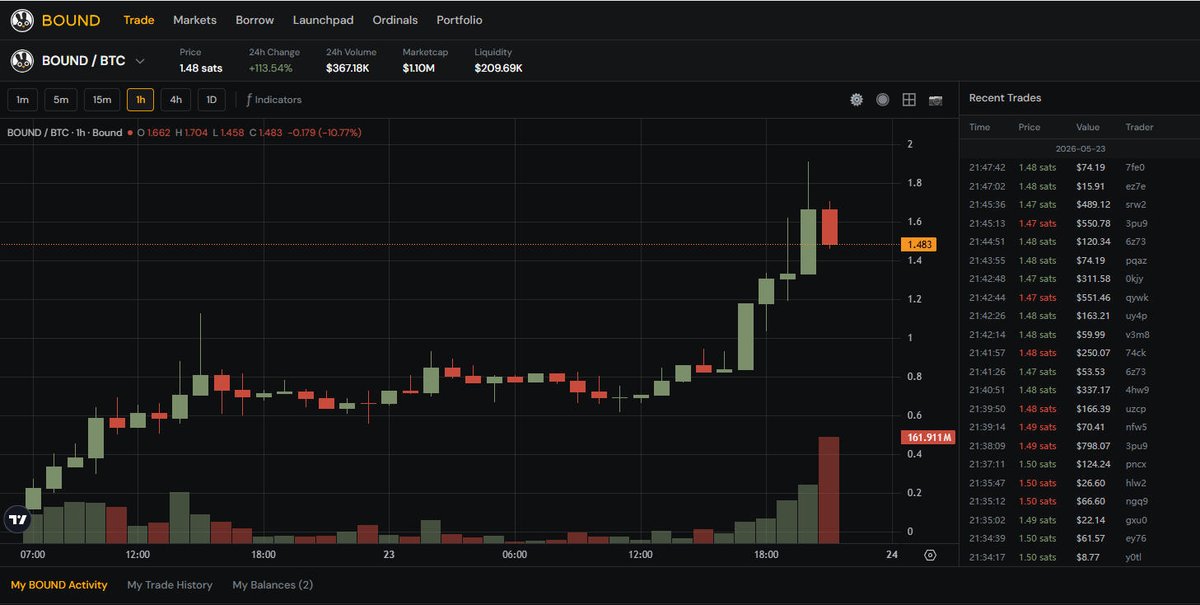Select the 1m timeframe

click(22, 100)
